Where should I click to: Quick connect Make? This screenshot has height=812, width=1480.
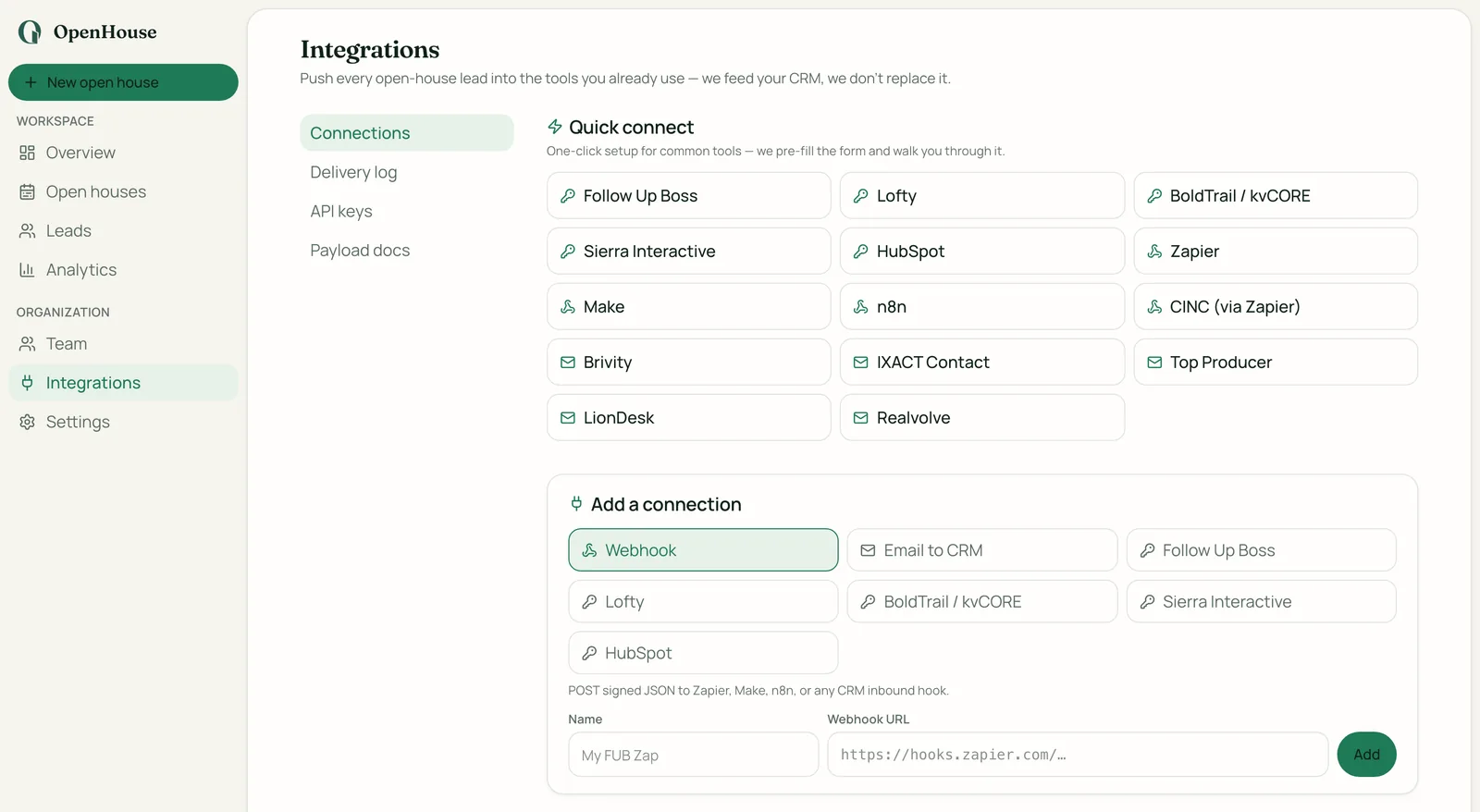pyautogui.click(x=689, y=307)
